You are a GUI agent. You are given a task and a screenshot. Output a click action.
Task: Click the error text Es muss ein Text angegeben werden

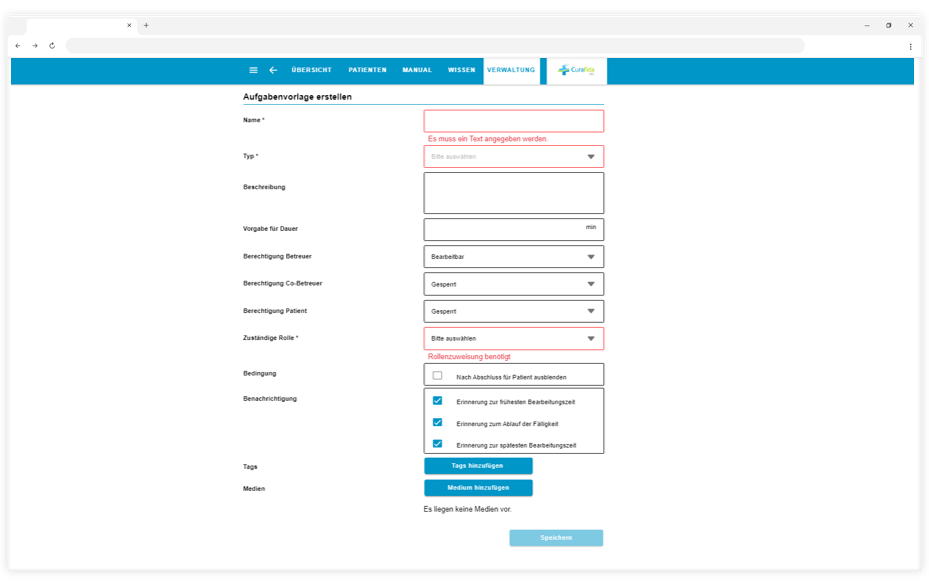(488, 139)
